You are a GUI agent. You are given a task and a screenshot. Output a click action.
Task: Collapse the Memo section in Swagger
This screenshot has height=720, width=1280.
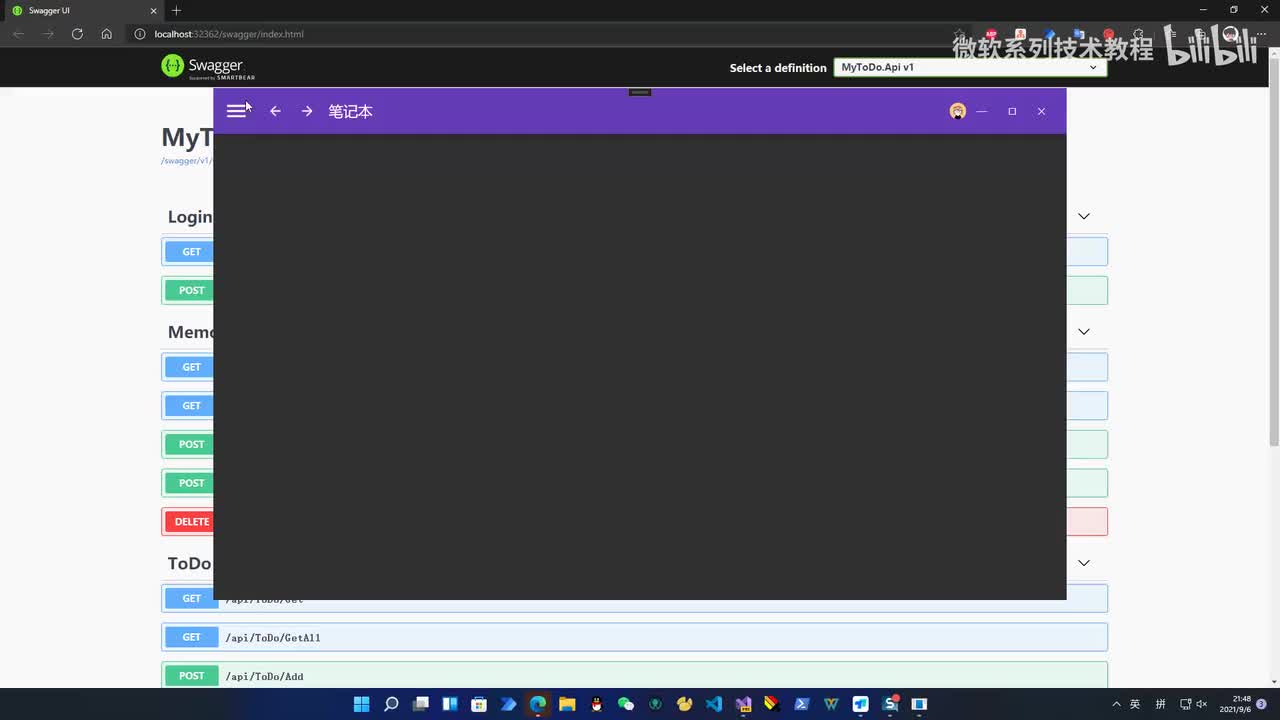[x=1083, y=332]
